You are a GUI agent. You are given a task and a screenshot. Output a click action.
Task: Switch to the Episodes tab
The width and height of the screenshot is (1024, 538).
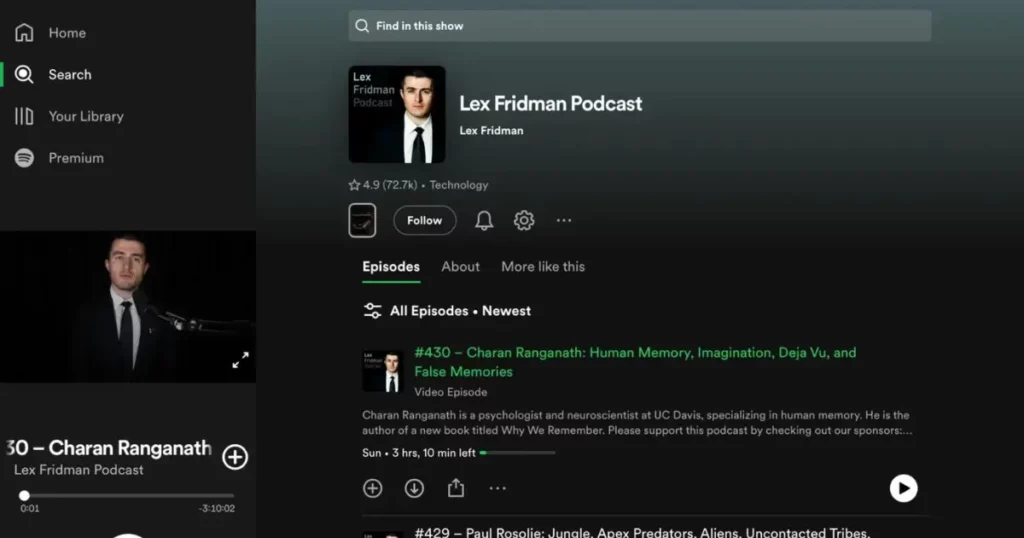click(x=391, y=266)
